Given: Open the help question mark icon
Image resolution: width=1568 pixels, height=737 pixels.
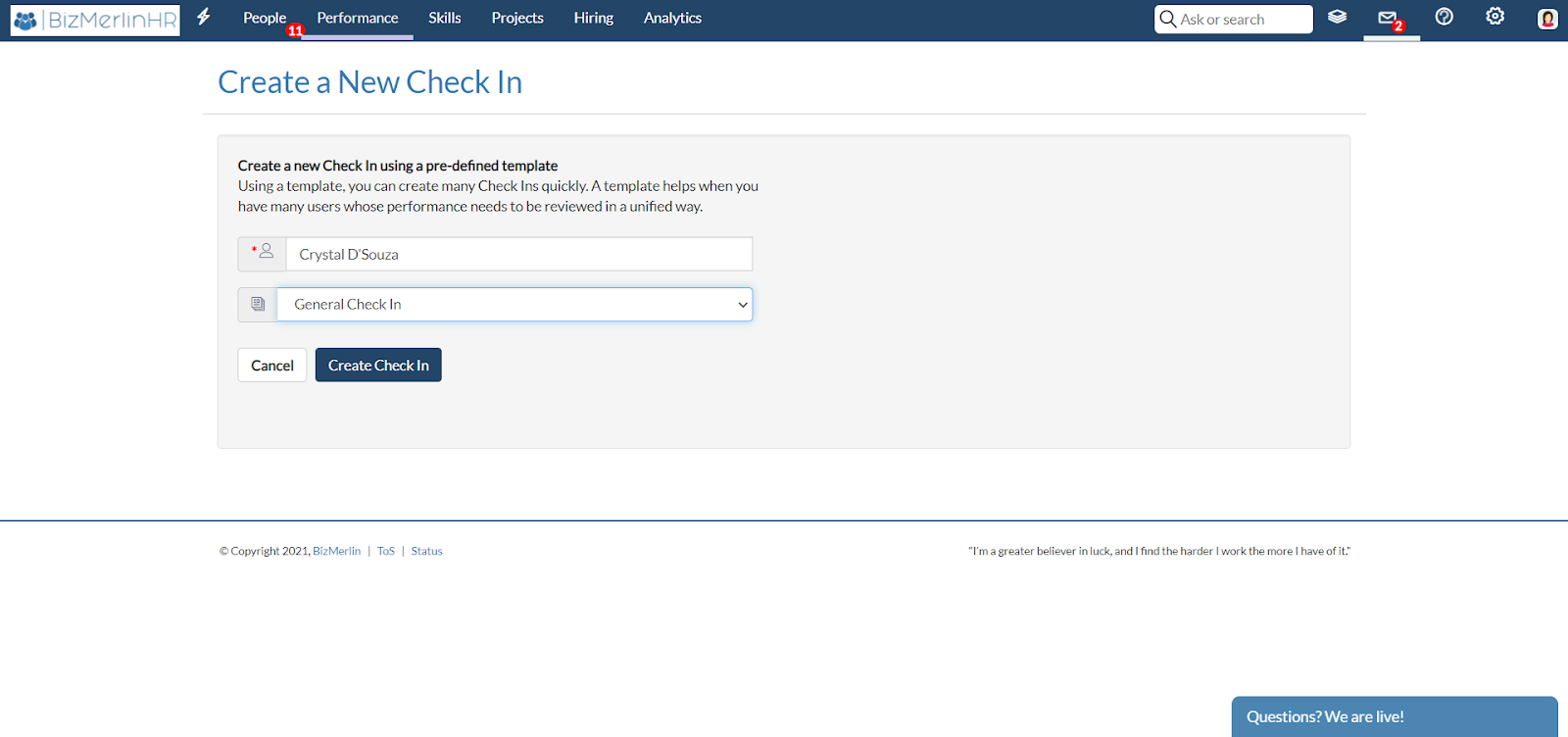Looking at the screenshot, I should point(1445,17).
